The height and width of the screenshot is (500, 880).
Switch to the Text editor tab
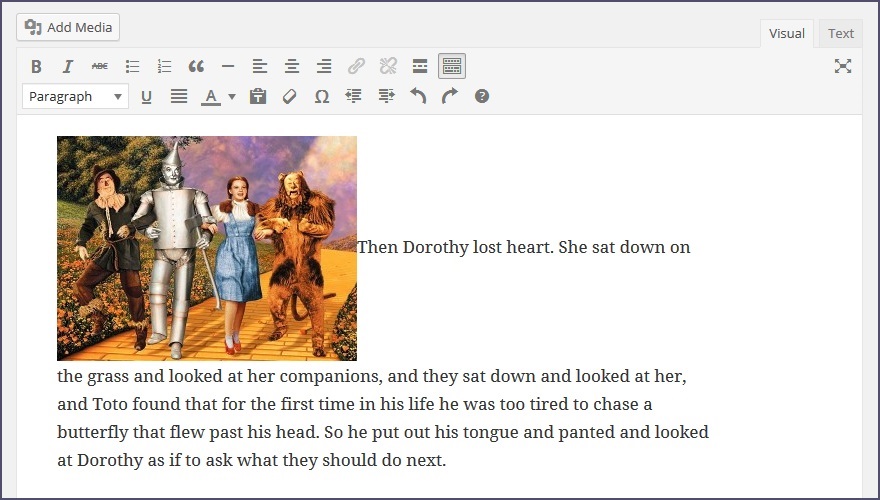click(841, 33)
